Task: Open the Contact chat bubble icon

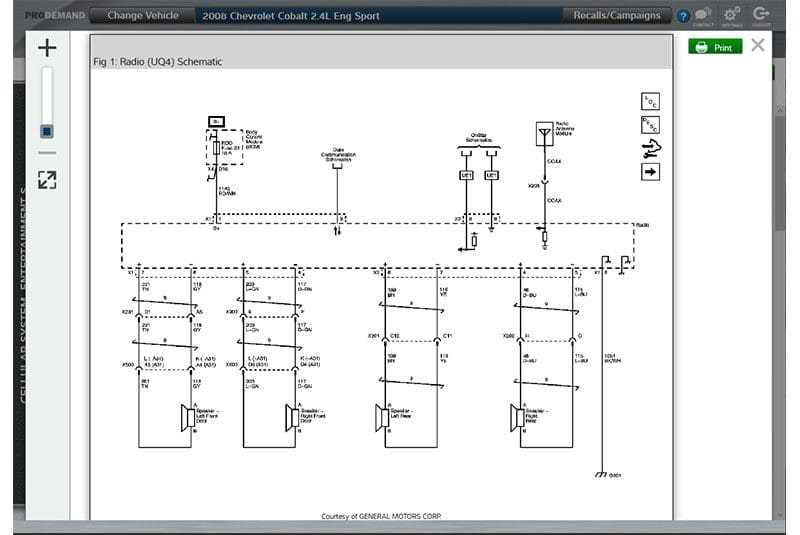Action: click(703, 15)
